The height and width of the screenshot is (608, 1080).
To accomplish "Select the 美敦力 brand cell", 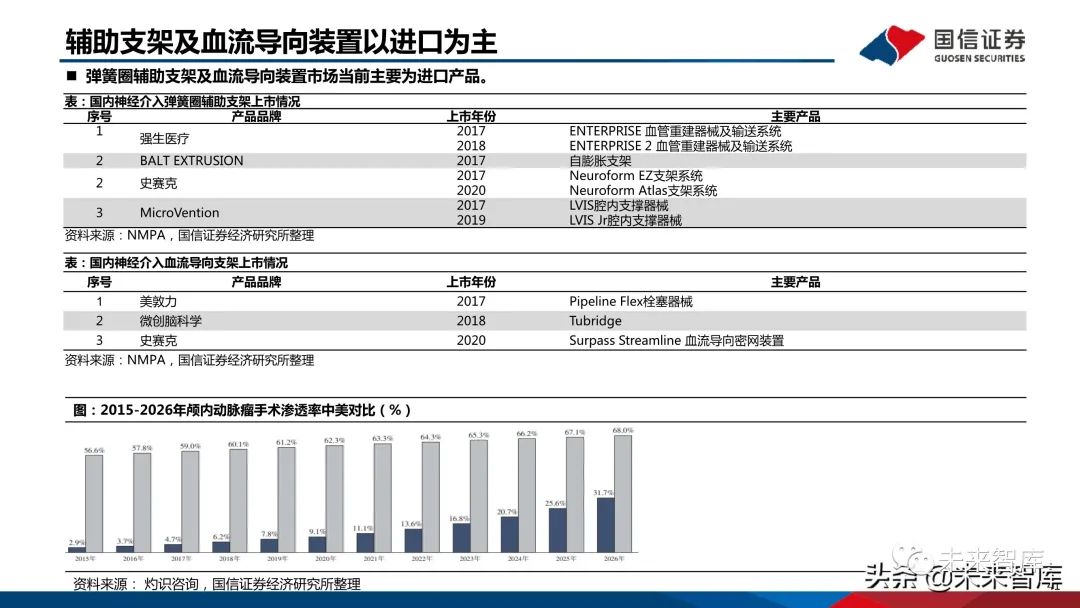I will (x=158, y=302).
